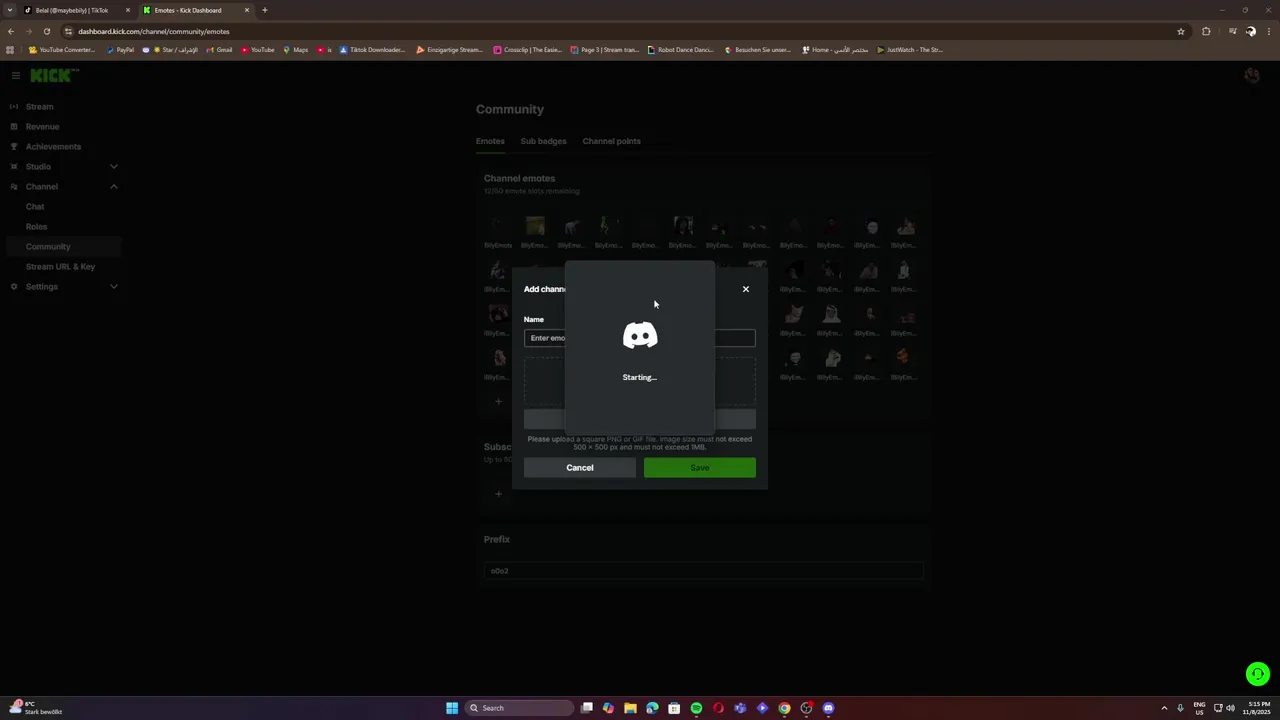
Task: Open the apps grid in bookmarks bar
Action: 10,50
